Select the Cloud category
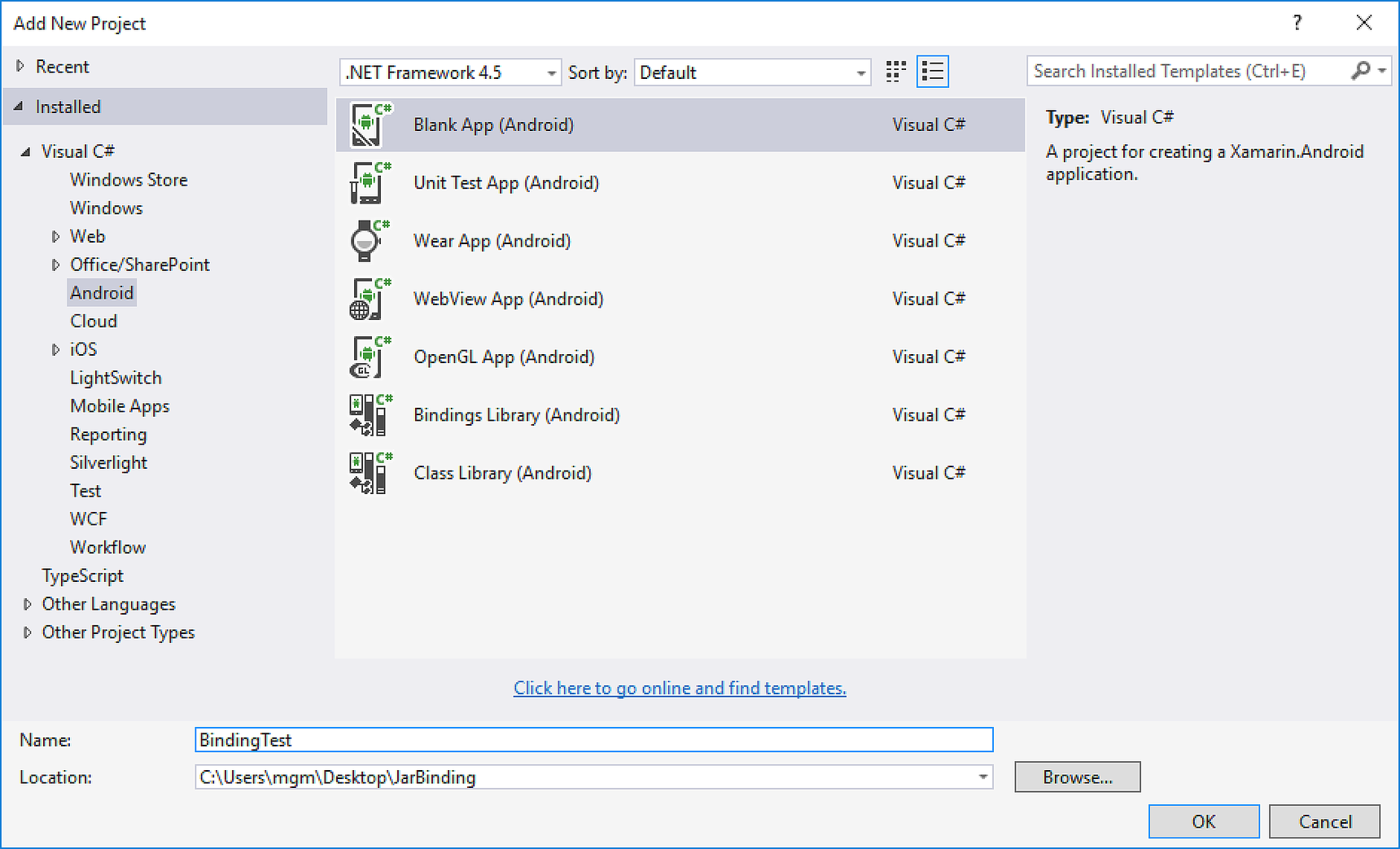 coord(94,321)
